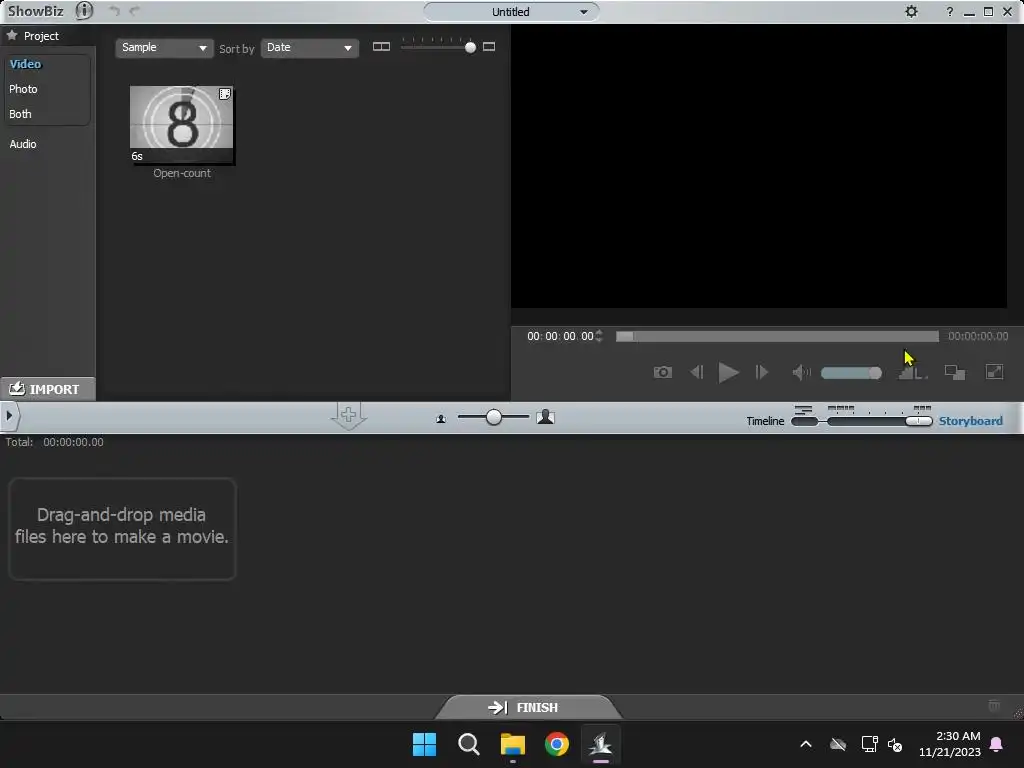Open the Sample album dropdown
Viewport: 1024px width, 768px height.
pyautogui.click(x=164, y=48)
